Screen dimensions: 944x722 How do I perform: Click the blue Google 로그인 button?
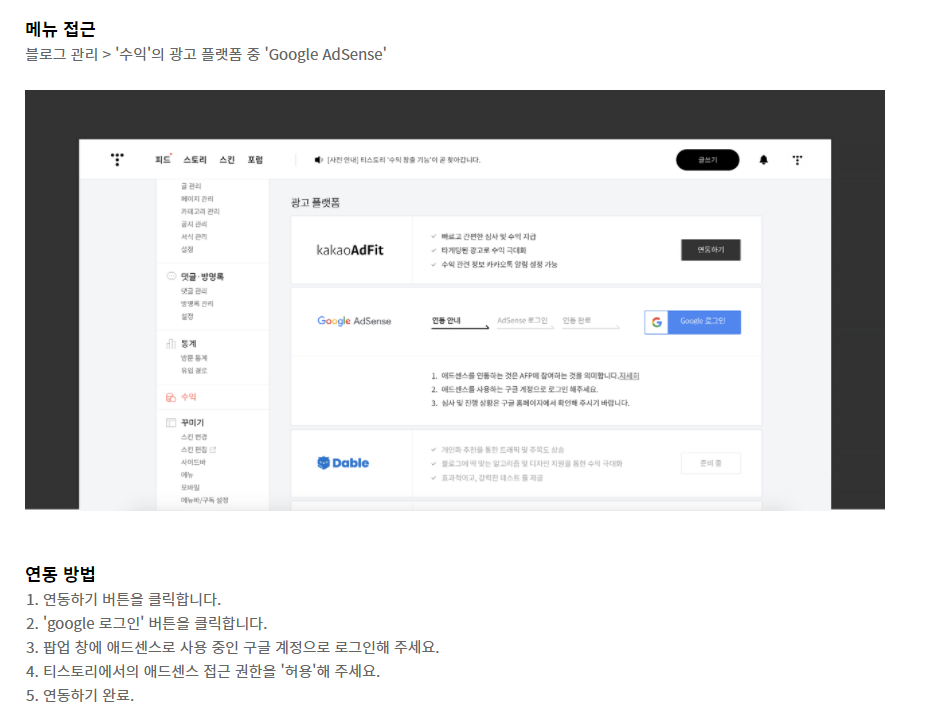692,322
